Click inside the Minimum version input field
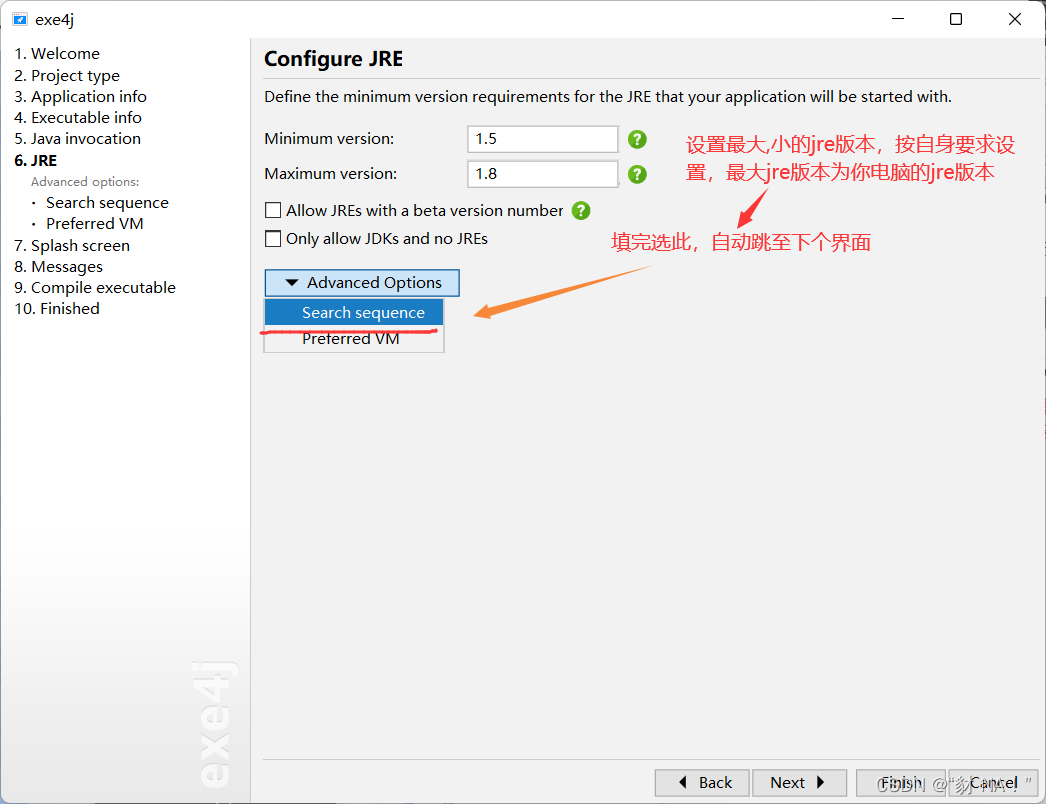The width and height of the screenshot is (1046, 804). 542,139
